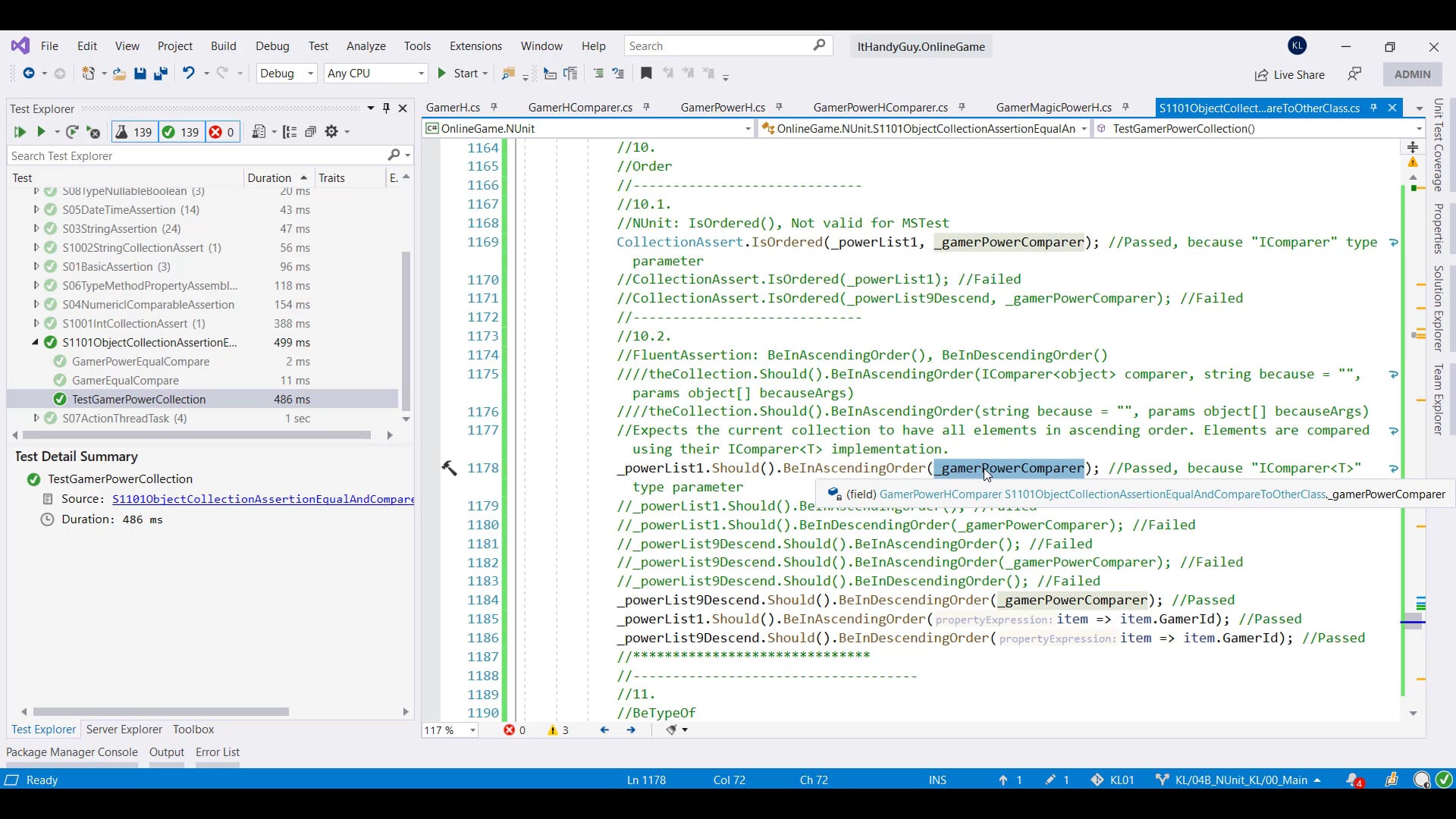Viewport: 1456px width, 819px height.
Task: Click the Save All toolbar icon
Action: coord(161,74)
